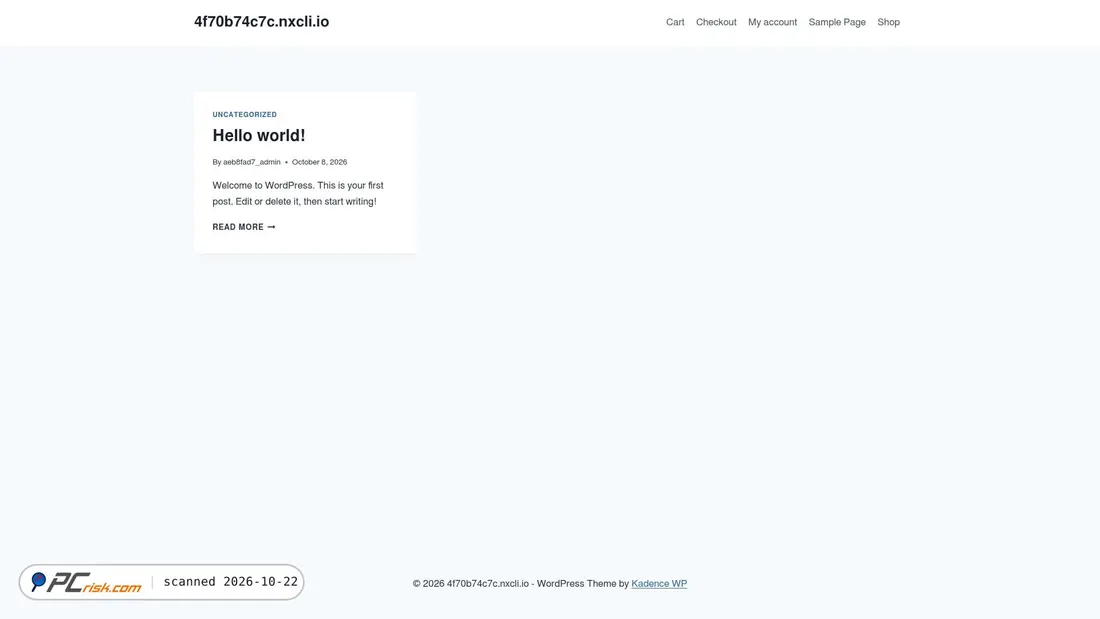
Task: Open My account in navigation
Action: [772, 22]
